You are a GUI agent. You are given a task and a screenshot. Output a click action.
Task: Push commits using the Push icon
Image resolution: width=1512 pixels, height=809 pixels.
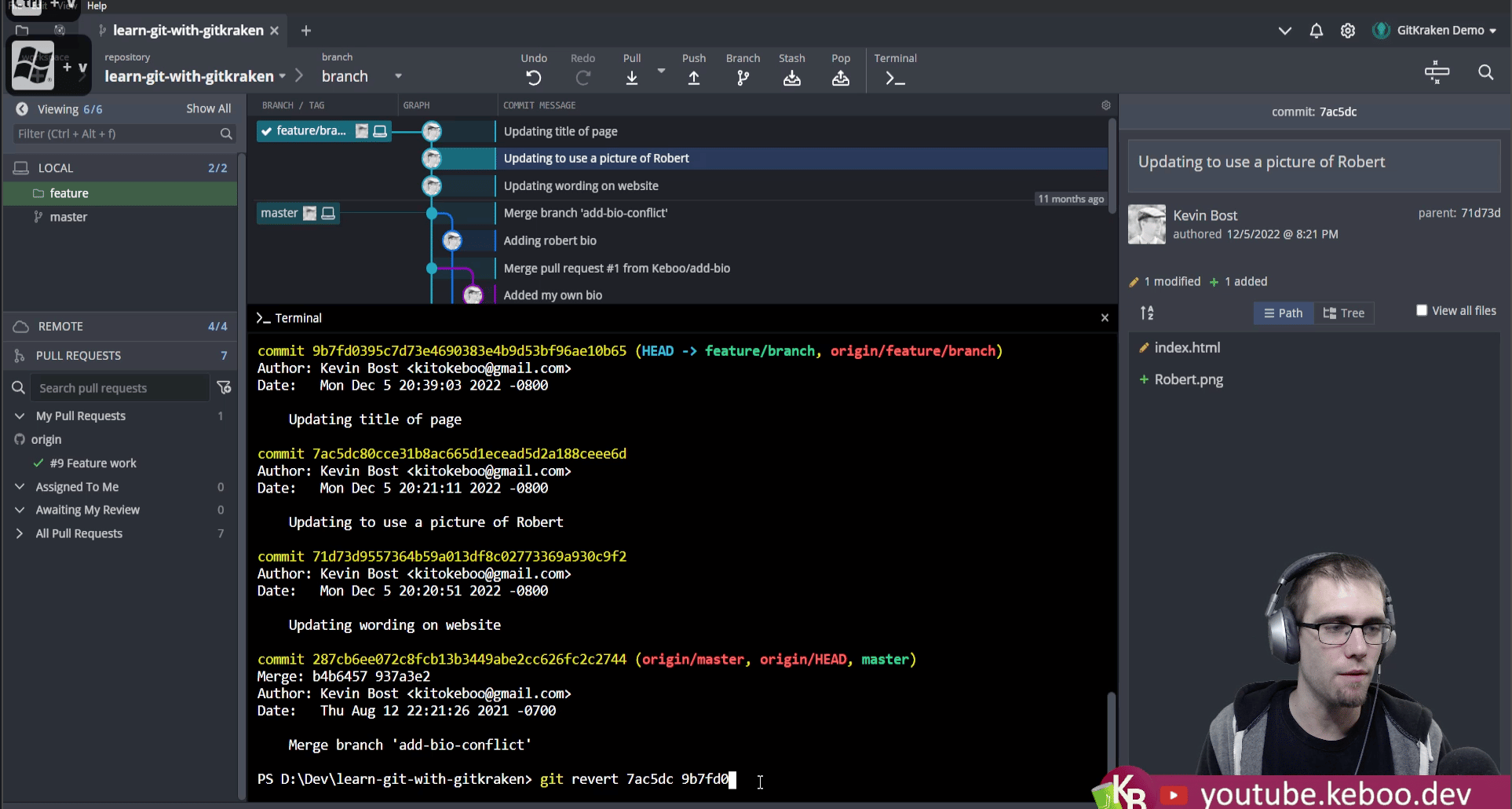[694, 78]
